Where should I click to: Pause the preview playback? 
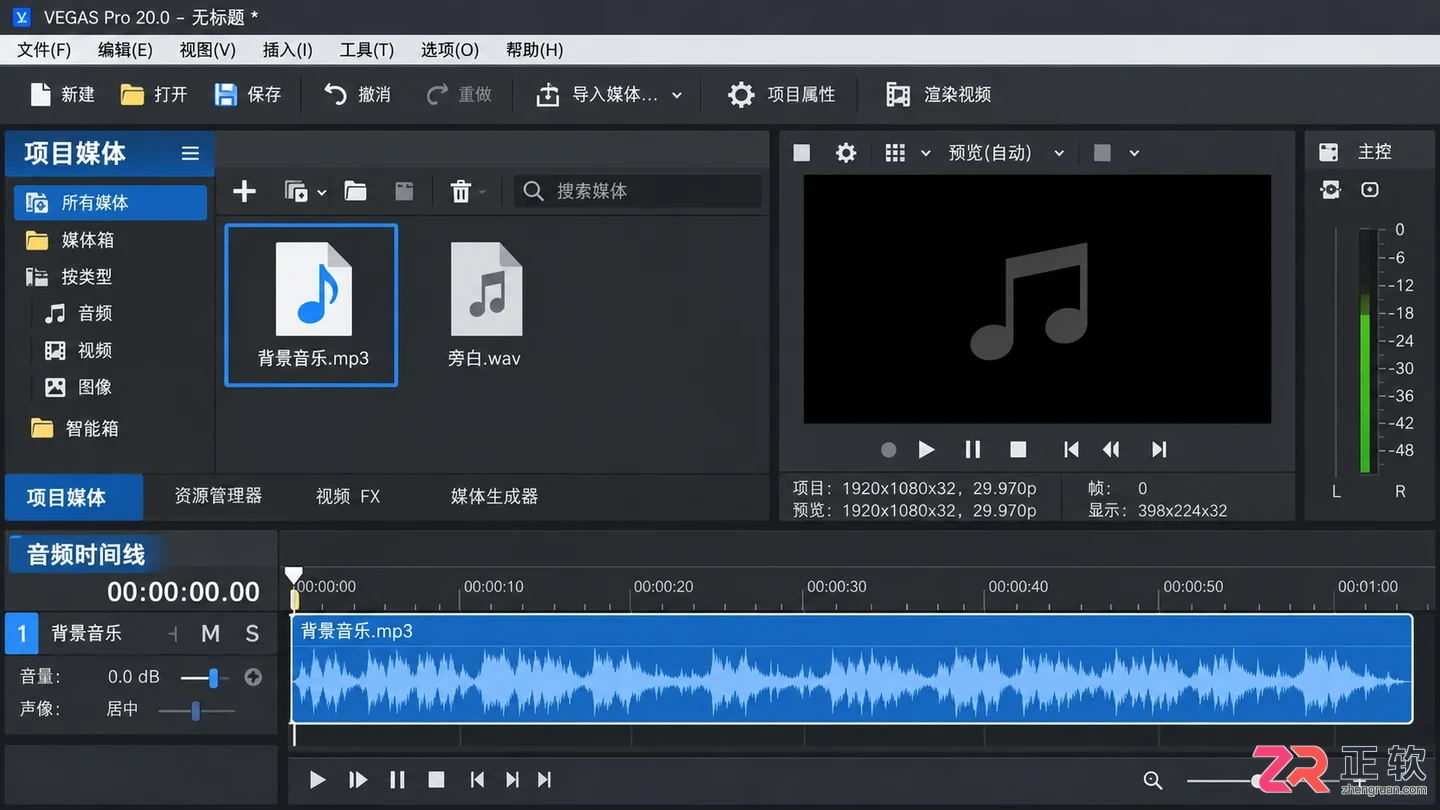coord(972,450)
